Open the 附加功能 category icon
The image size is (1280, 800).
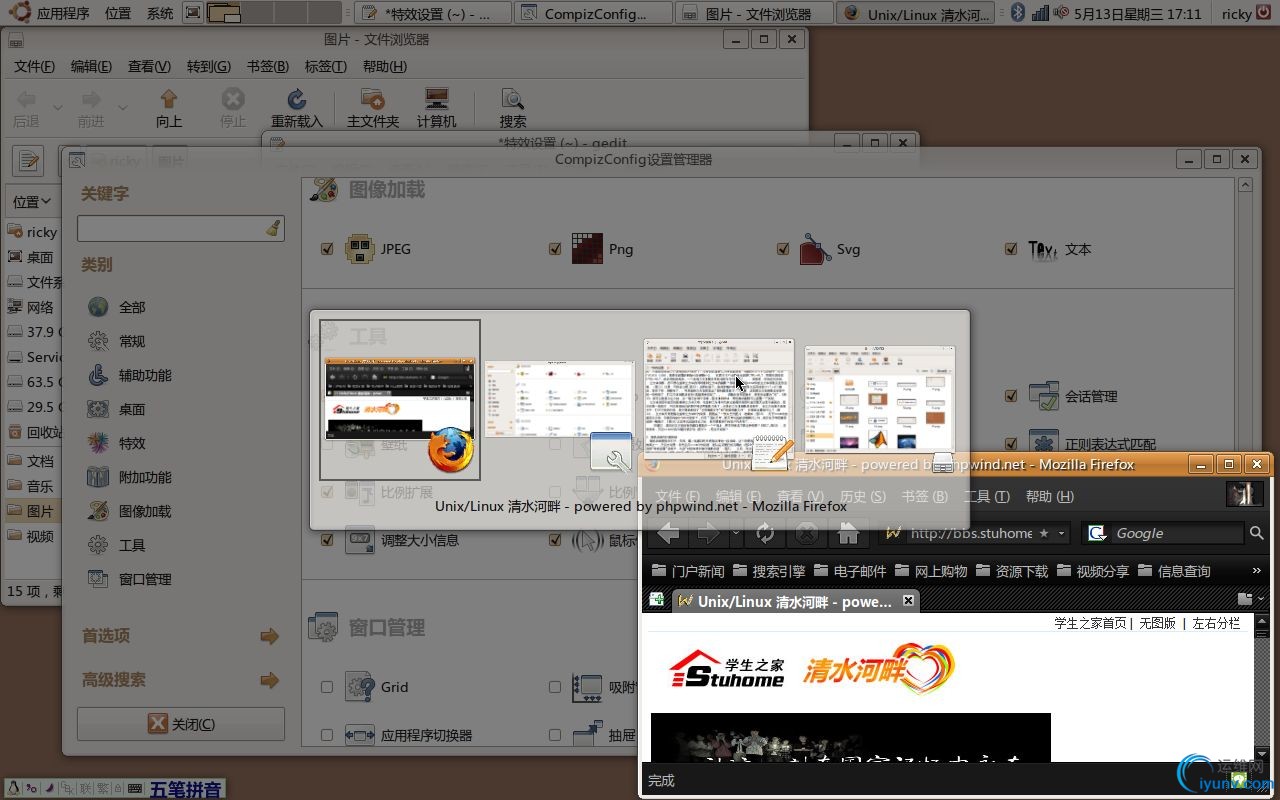click(98, 477)
